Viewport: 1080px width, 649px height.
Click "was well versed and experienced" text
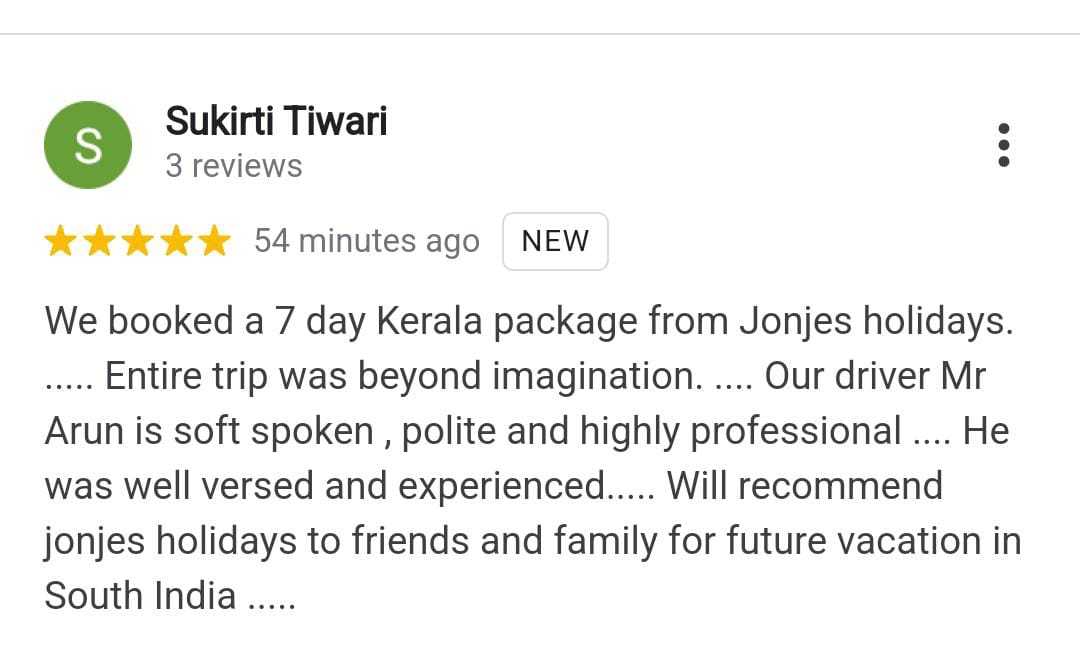[x=325, y=487]
